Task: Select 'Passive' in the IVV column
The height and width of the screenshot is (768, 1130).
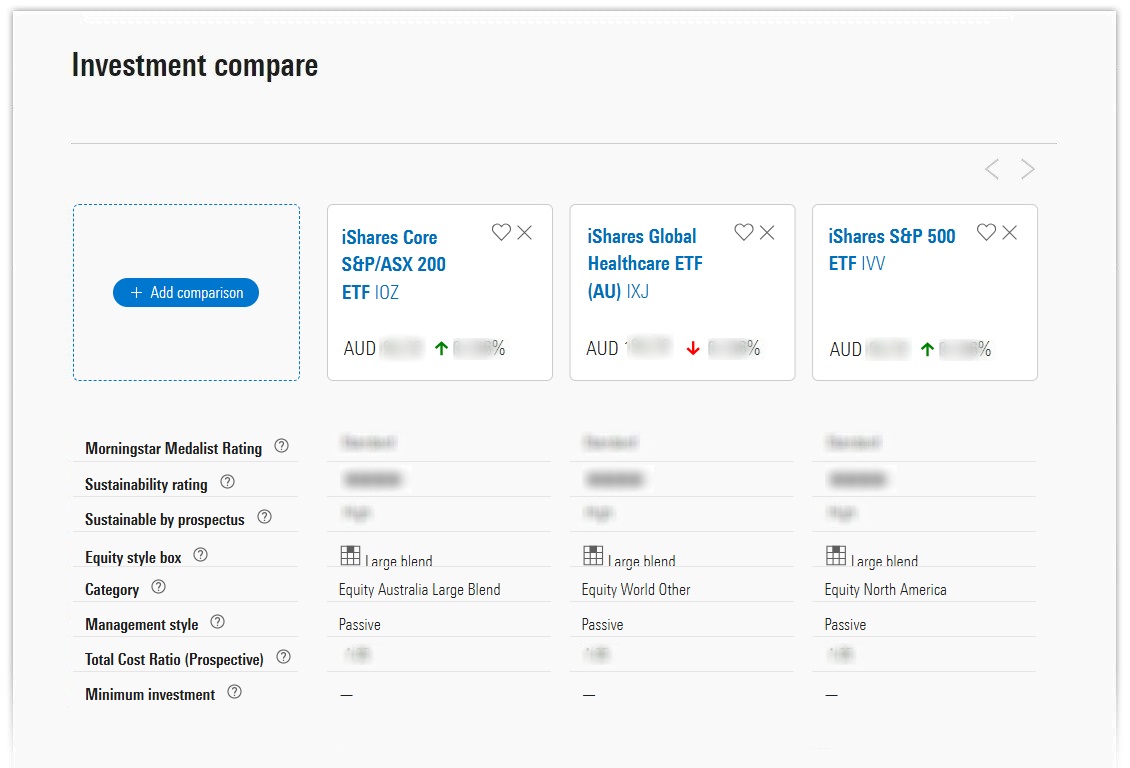Action: pos(845,625)
